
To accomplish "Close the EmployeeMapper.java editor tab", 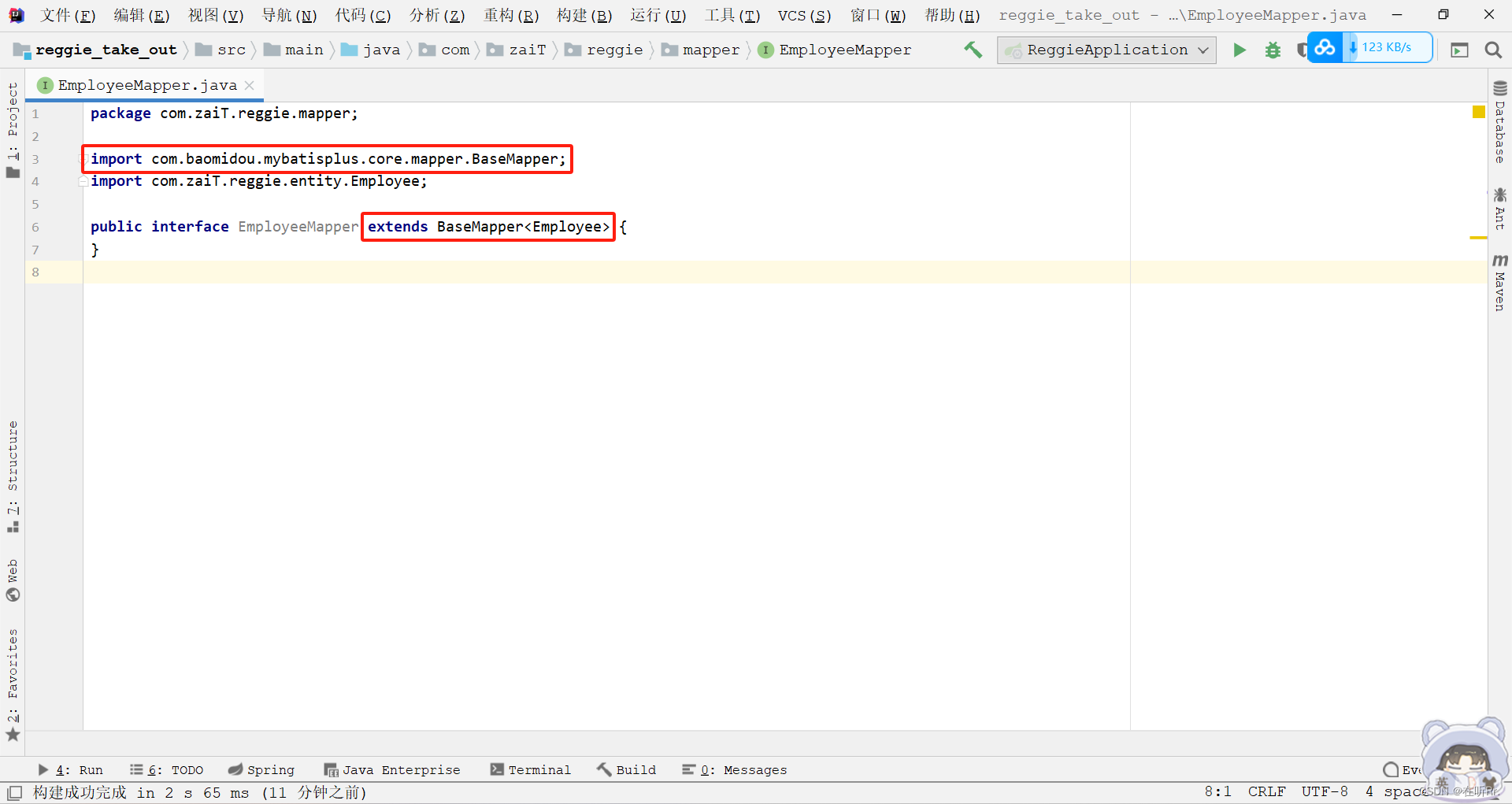I will click(x=250, y=85).
